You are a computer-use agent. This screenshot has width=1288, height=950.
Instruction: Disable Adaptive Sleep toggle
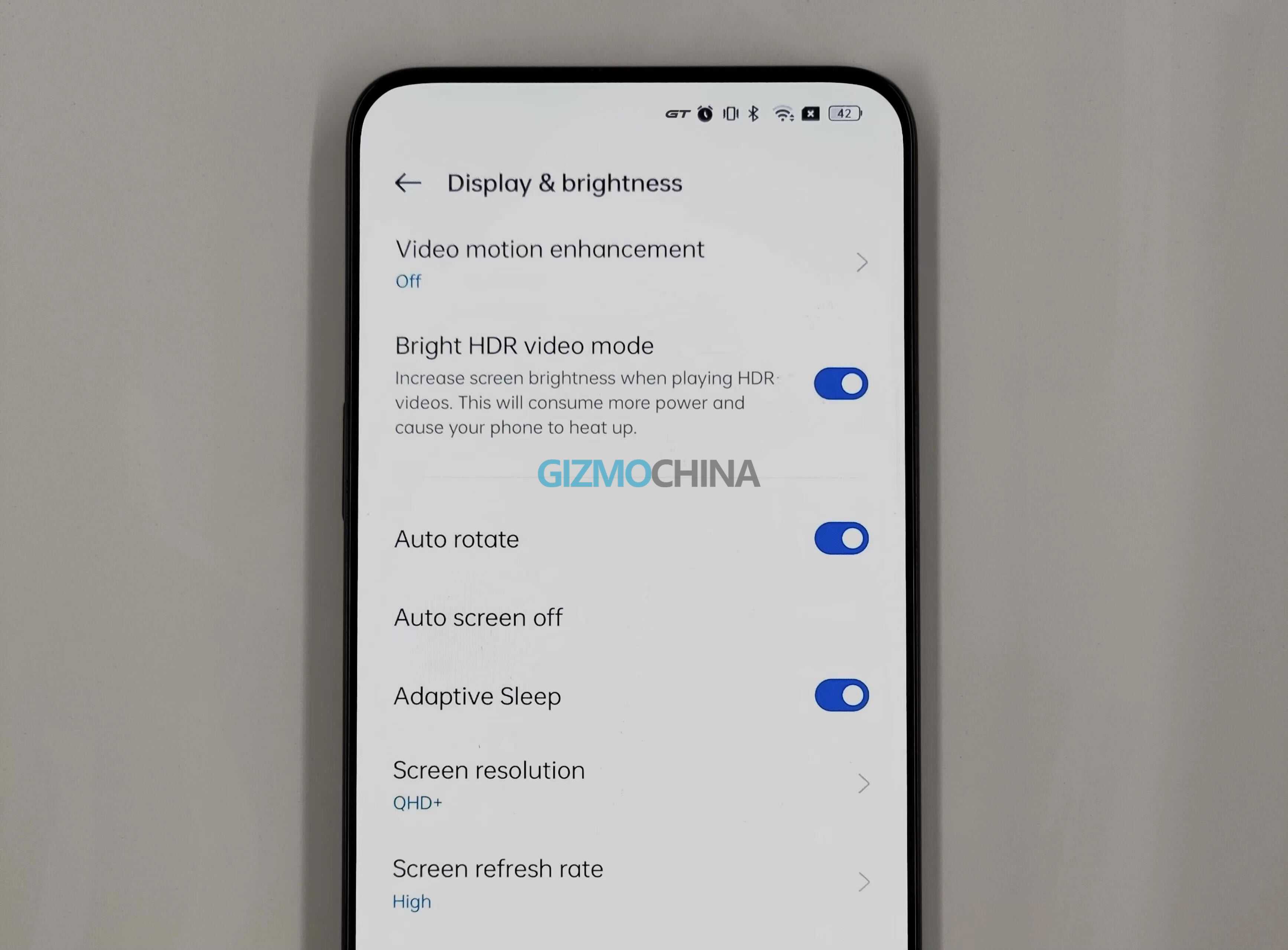841,695
